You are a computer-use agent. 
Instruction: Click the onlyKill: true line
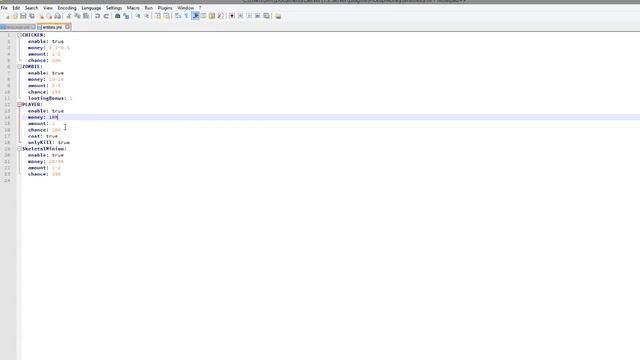49,142
